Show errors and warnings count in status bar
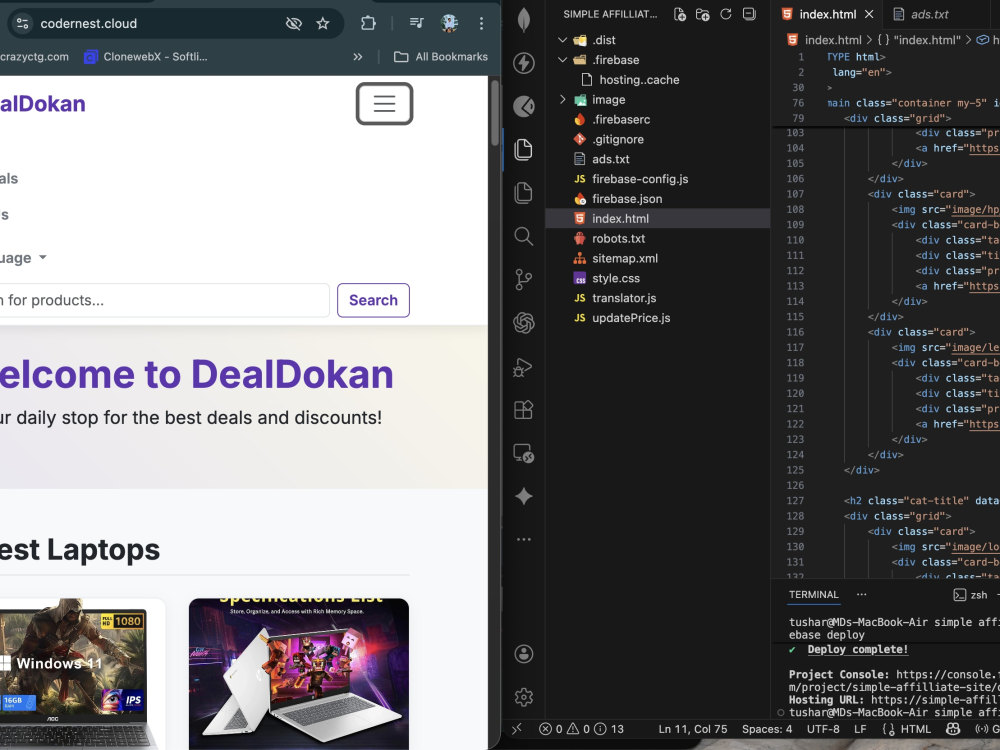This screenshot has width=1000, height=750. coord(581,729)
